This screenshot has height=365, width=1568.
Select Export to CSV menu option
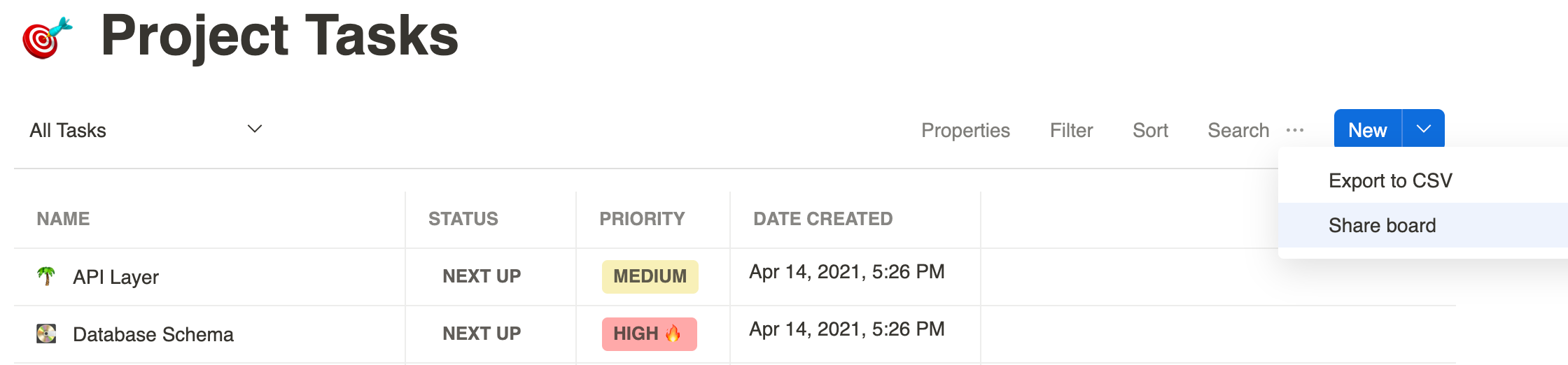coord(1390,180)
